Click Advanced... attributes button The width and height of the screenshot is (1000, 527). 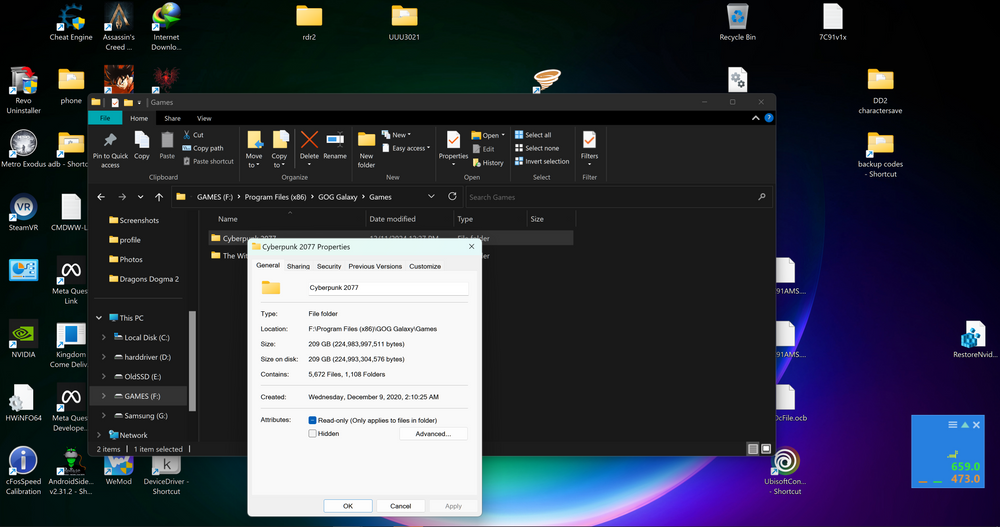click(x=433, y=434)
